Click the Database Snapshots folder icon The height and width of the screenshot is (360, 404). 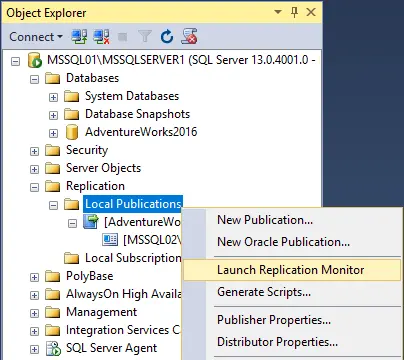(71, 115)
